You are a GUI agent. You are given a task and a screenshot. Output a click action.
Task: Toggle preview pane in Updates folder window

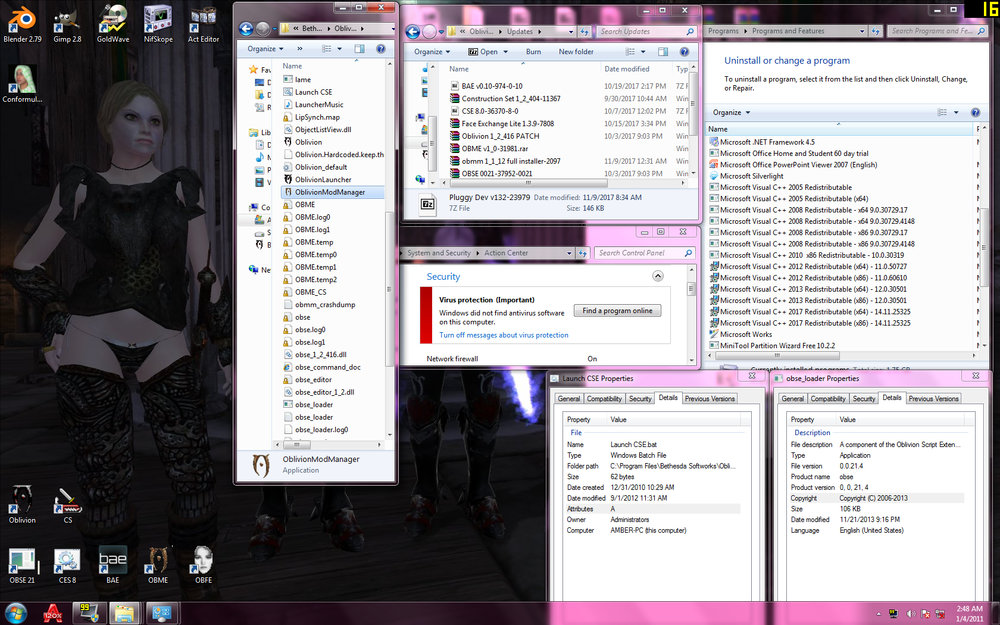[x=663, y=52]
